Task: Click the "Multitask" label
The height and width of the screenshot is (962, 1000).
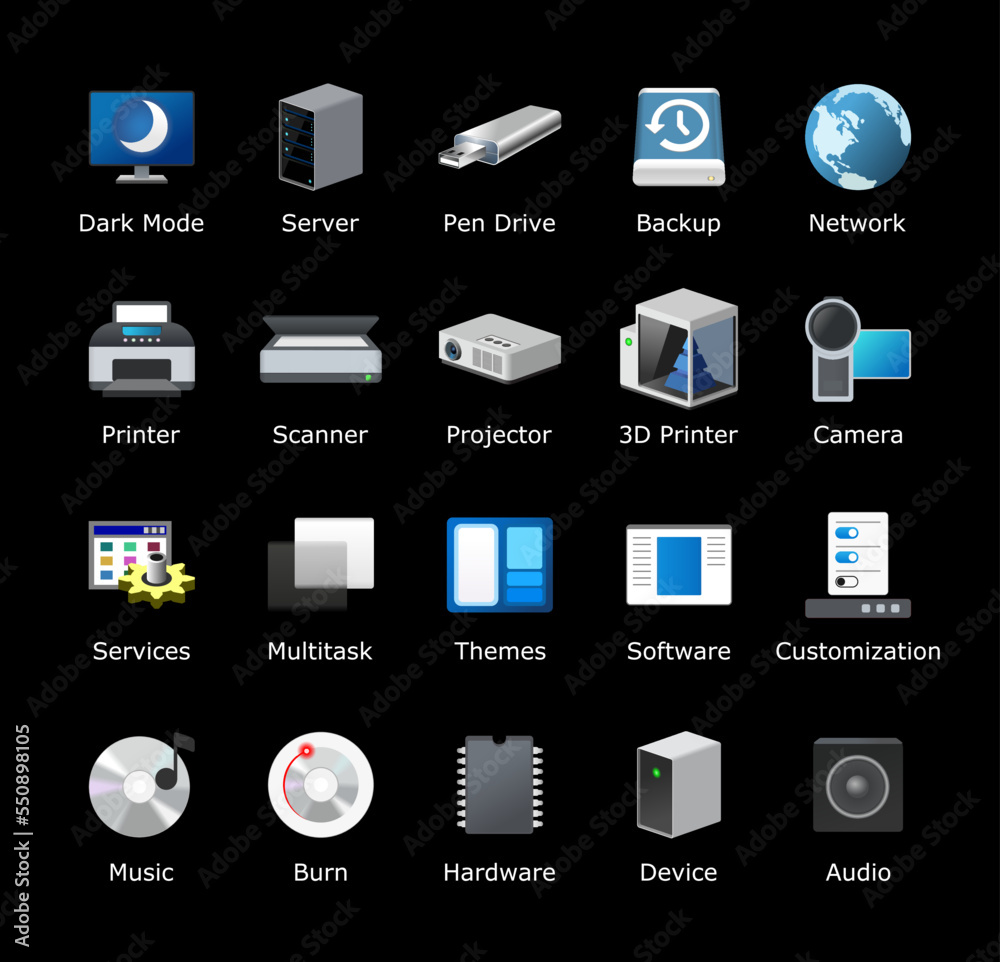Action: pyautogui.click(x=320, y=651)
